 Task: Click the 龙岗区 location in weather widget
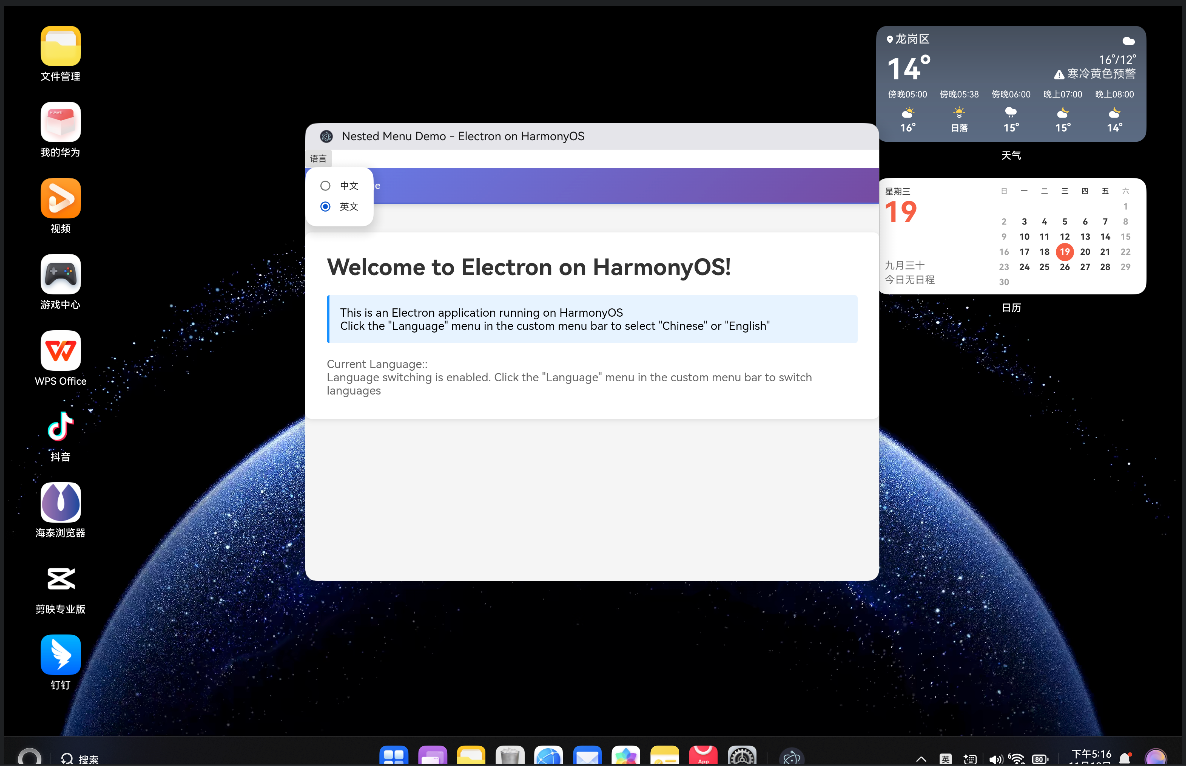908,39
